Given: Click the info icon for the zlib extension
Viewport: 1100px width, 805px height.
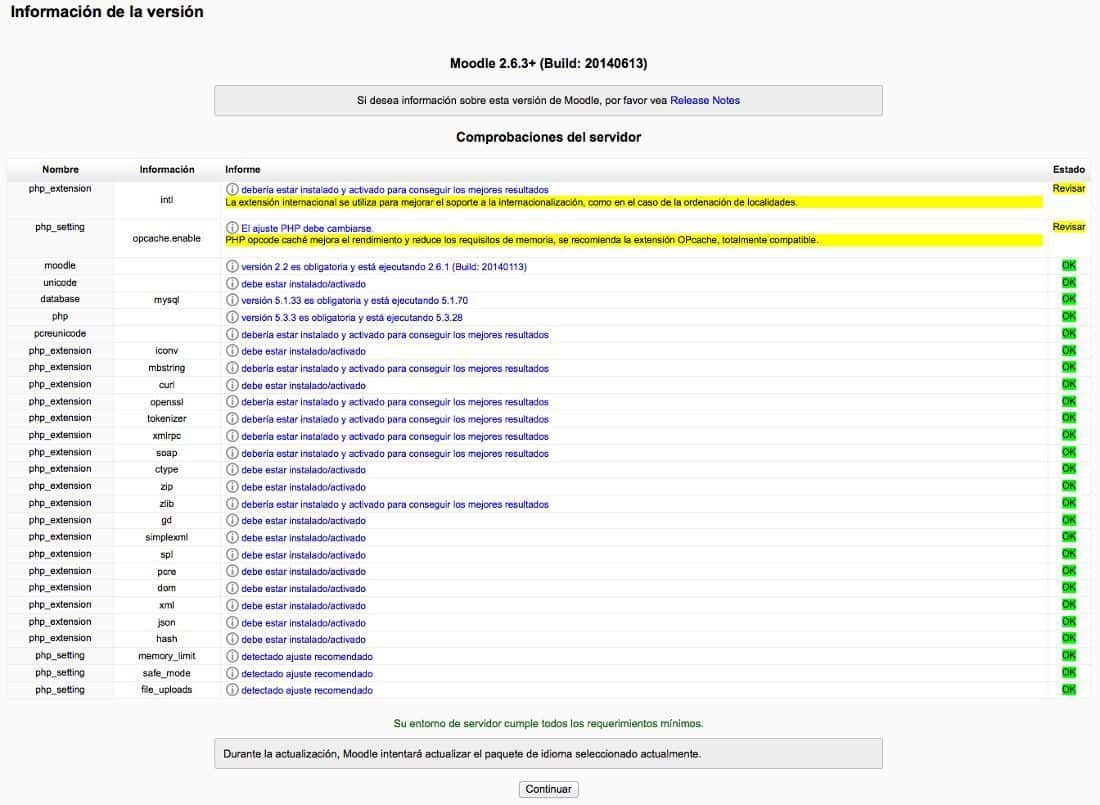Looking at the screenshot, I should [x=232, y=504].
